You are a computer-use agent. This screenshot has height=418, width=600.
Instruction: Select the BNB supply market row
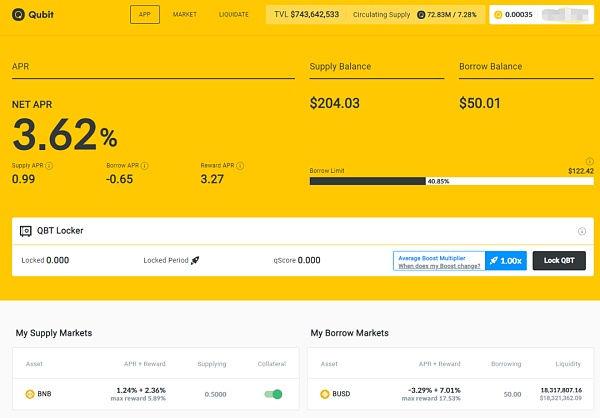(150, 394)
